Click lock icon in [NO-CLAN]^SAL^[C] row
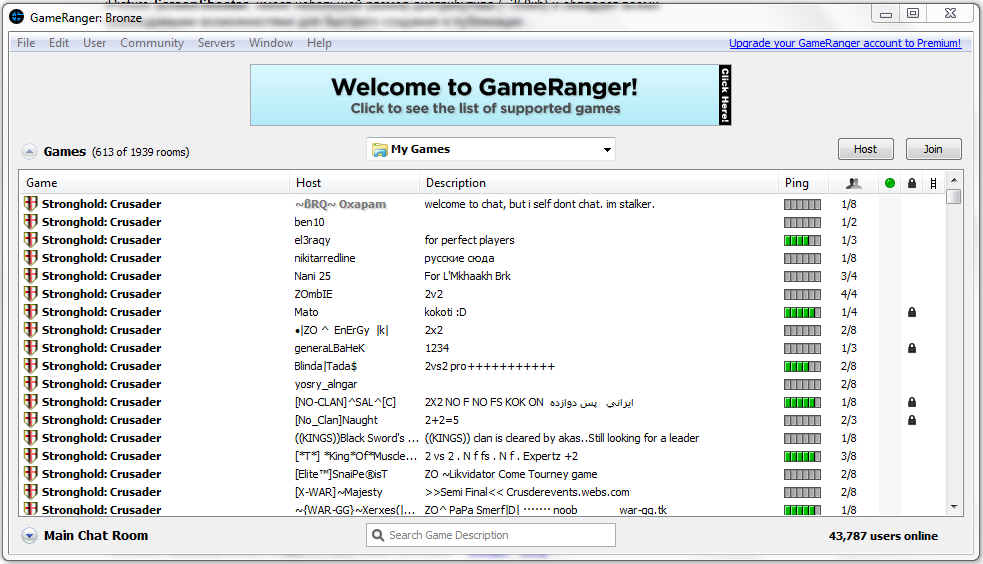 coord(912,402)
